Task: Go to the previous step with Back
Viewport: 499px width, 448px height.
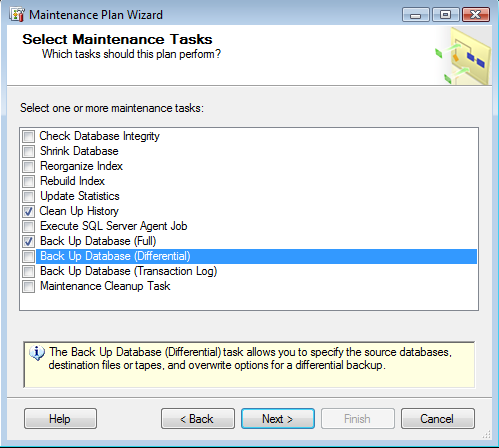Action: 198,419
